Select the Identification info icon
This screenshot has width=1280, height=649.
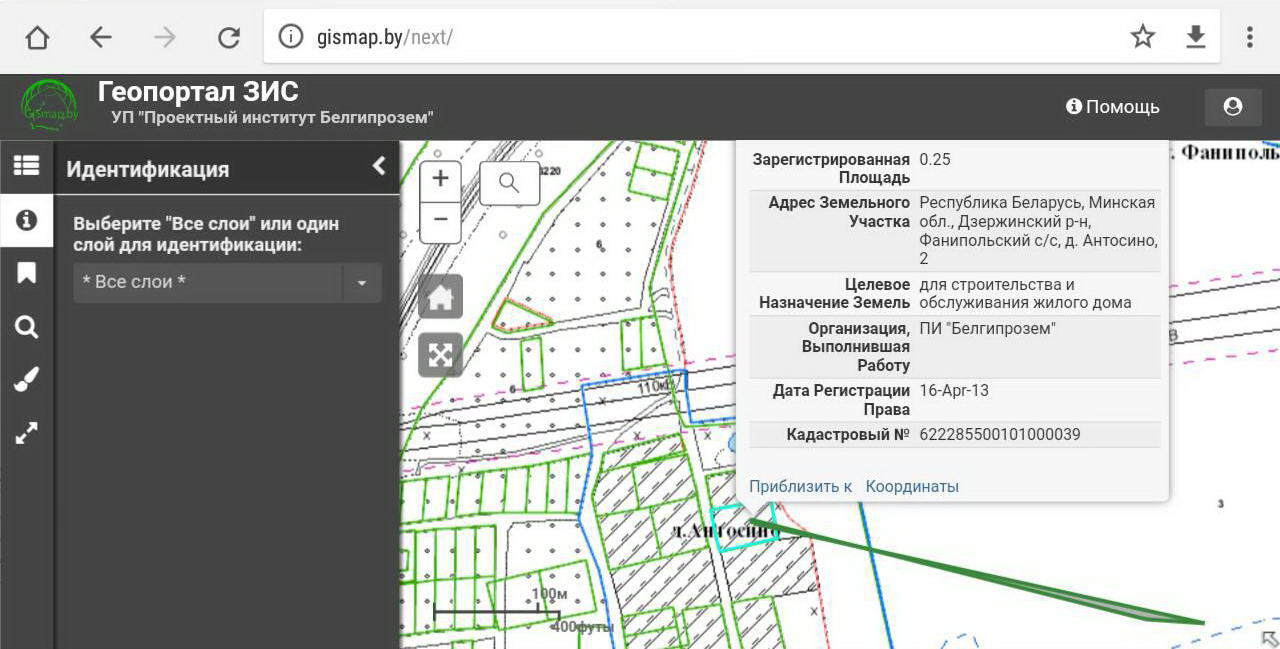point(26,220)
